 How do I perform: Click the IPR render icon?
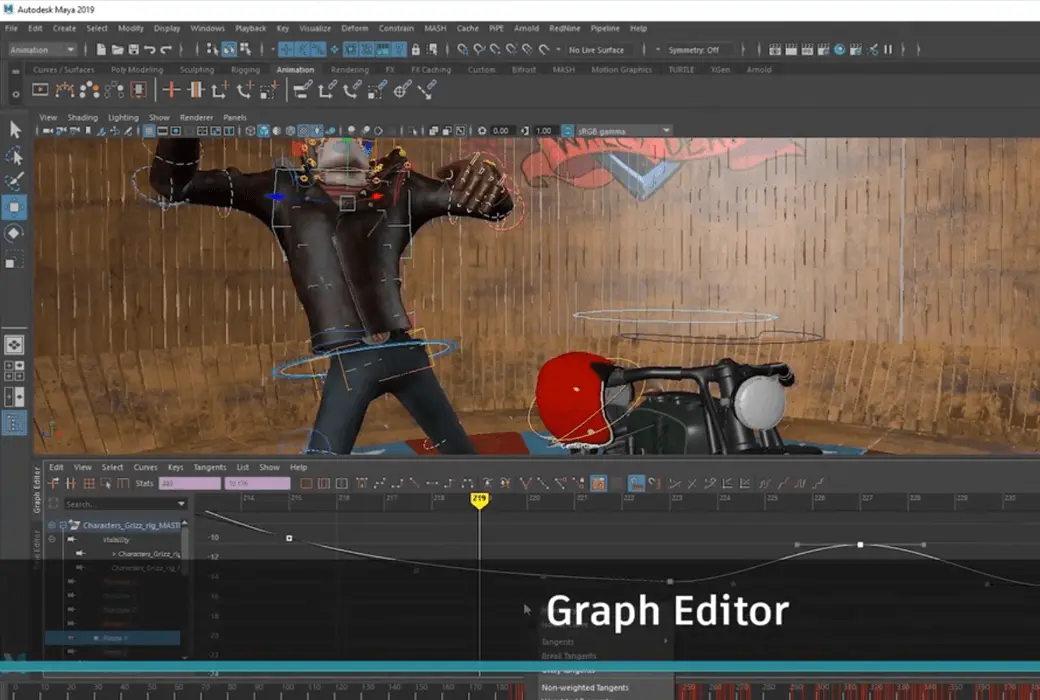point(807,49)
